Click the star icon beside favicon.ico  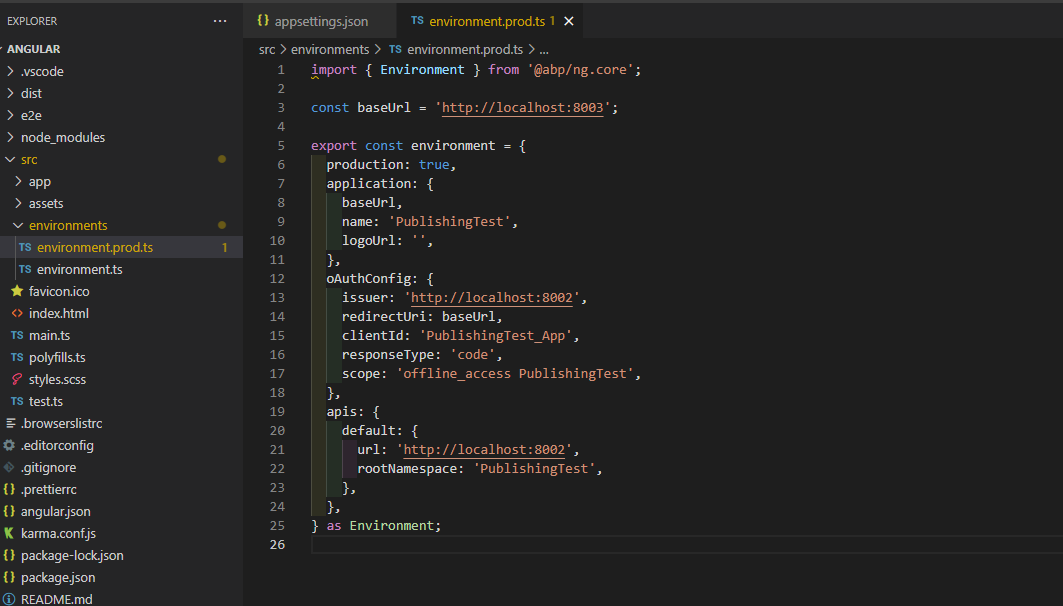point(17,291)
